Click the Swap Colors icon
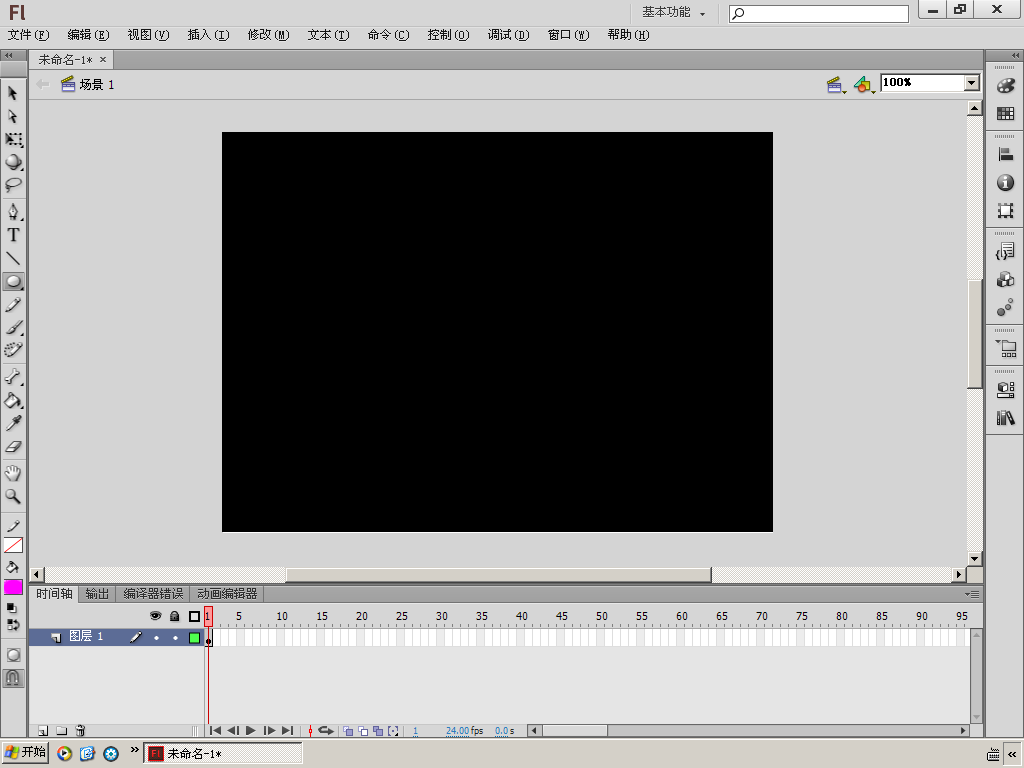 [13, 624]
